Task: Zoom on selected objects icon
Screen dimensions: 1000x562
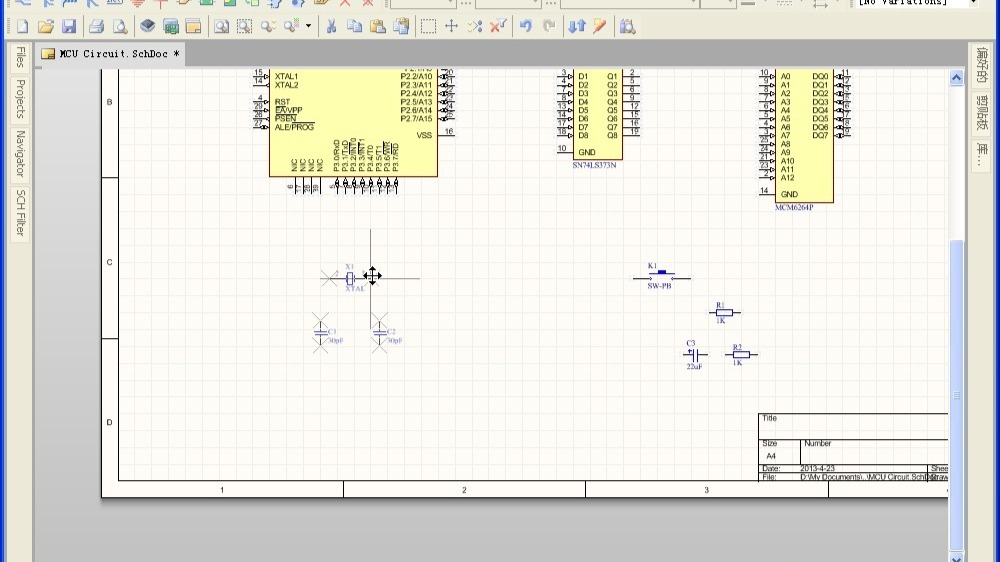Action: pos(268,26)
